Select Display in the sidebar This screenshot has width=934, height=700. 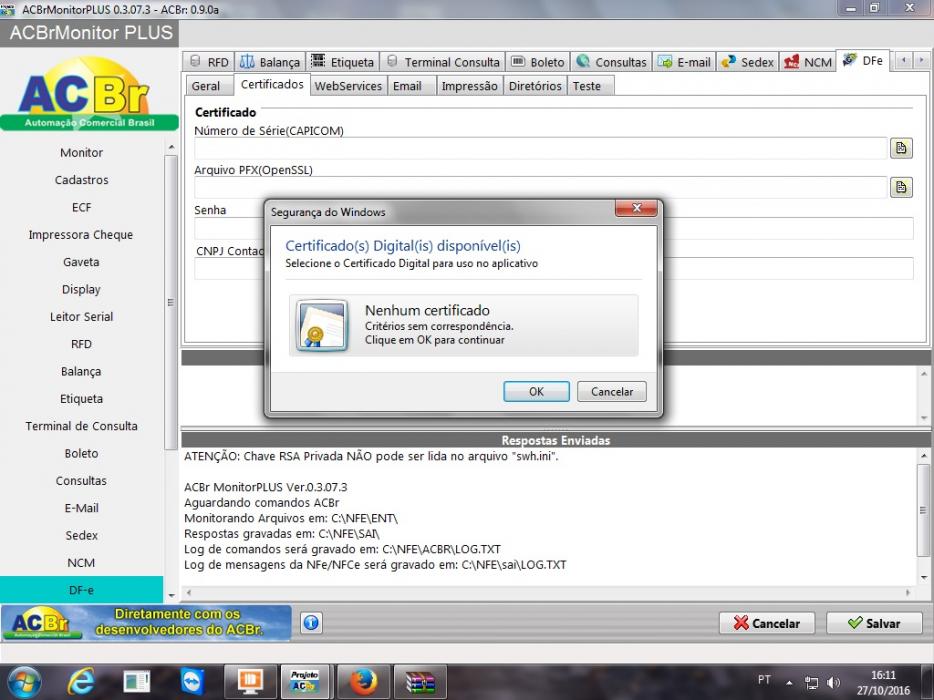pos(82,290)
